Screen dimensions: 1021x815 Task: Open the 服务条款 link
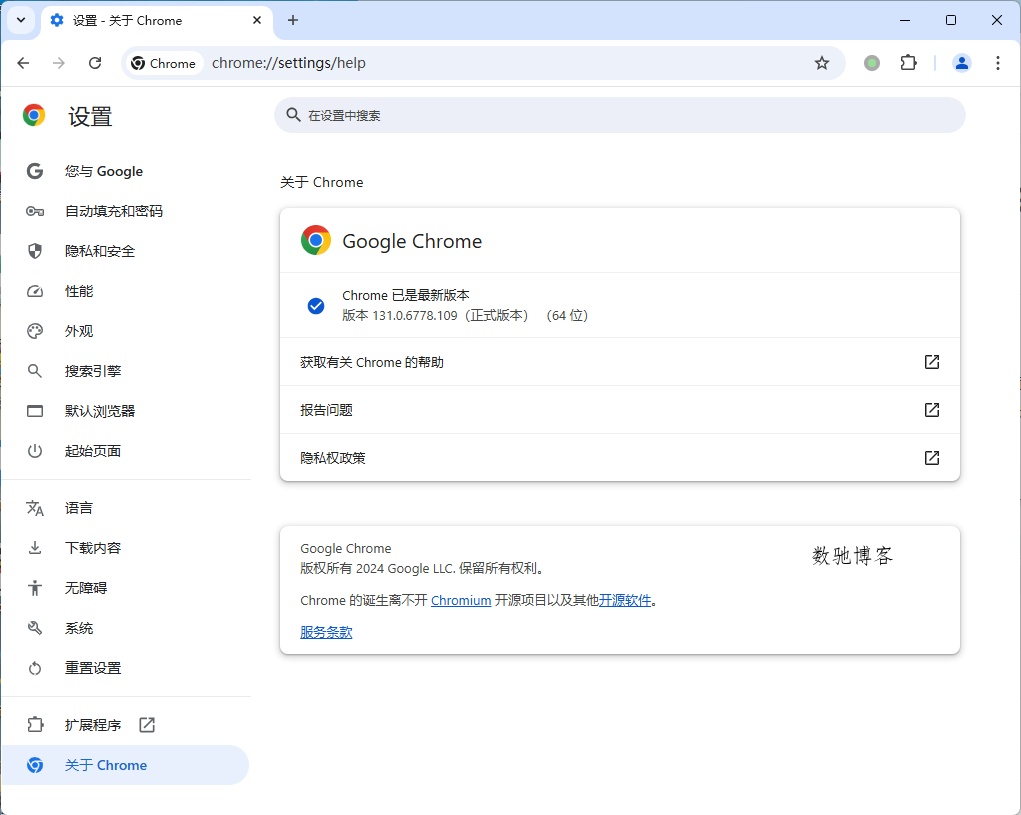(x=326, y=632)
